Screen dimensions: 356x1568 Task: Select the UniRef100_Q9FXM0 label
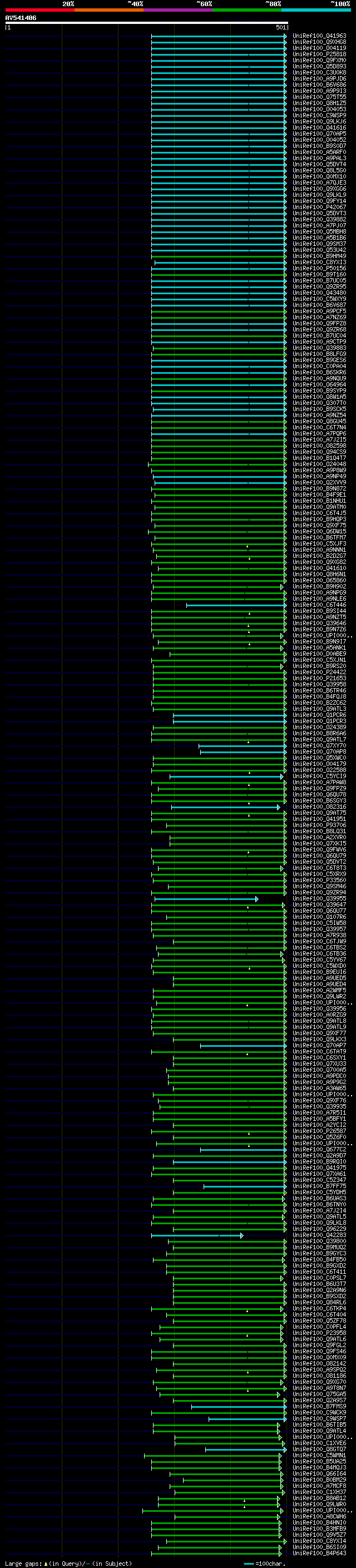click(x=319, y=60)
